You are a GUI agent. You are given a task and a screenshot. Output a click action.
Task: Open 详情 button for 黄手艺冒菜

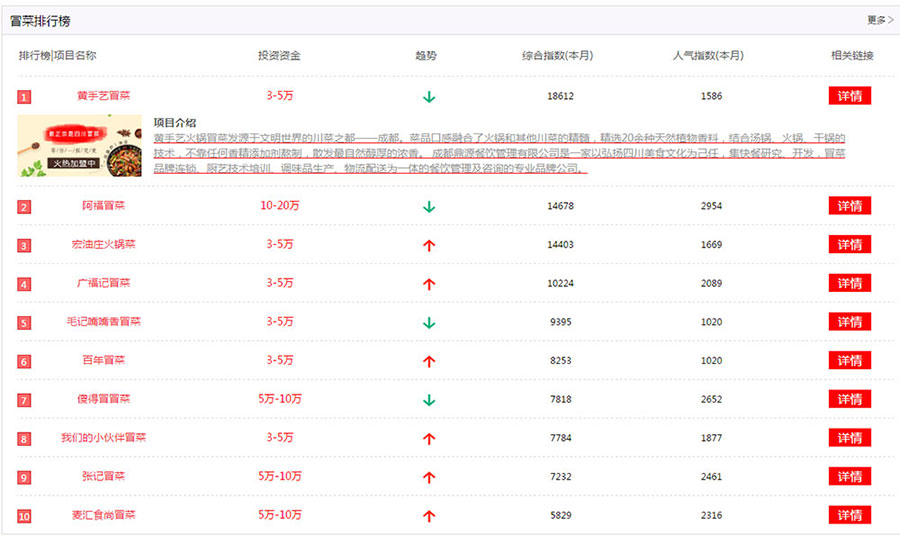[849, 96]
